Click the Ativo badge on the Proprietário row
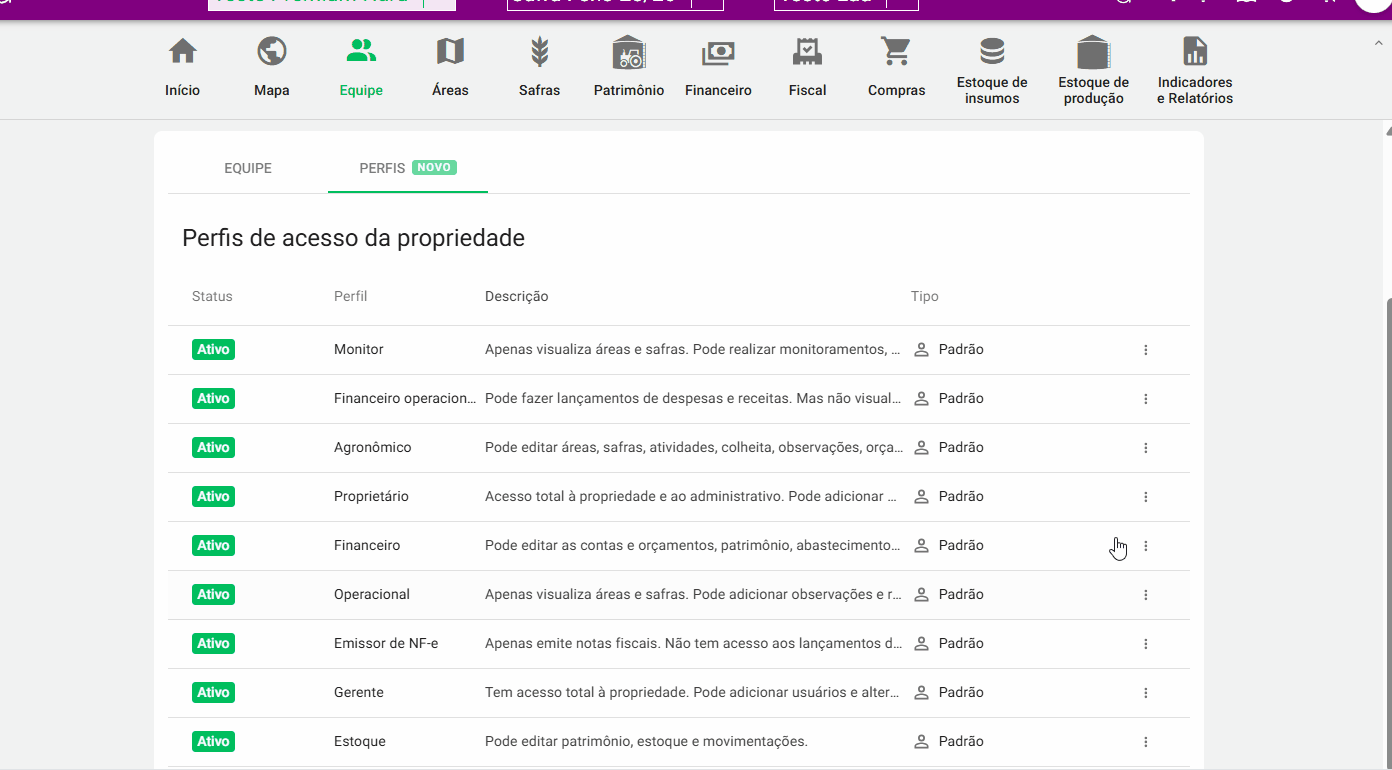The width and height of the screenshot is (1392, 770). 213,496
